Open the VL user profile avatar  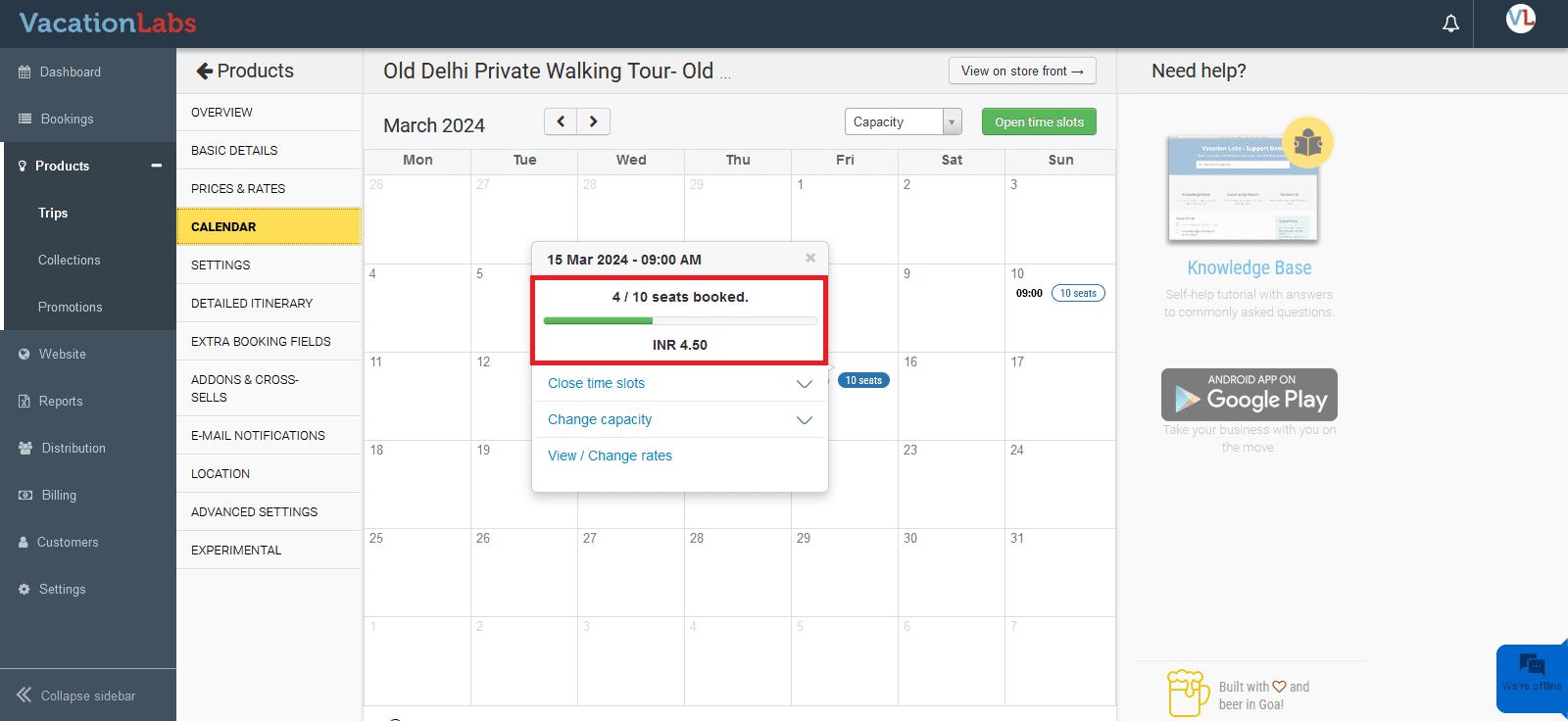(x=1521, y=19)
